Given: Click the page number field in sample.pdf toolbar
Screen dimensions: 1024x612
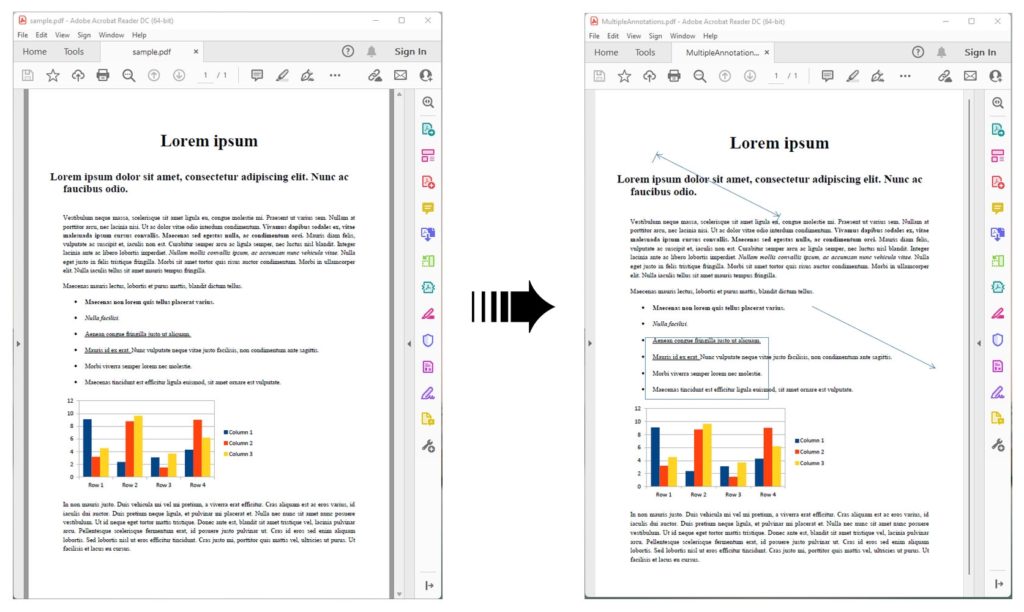Looking at the screenshot, I should [x=207, y=75].
